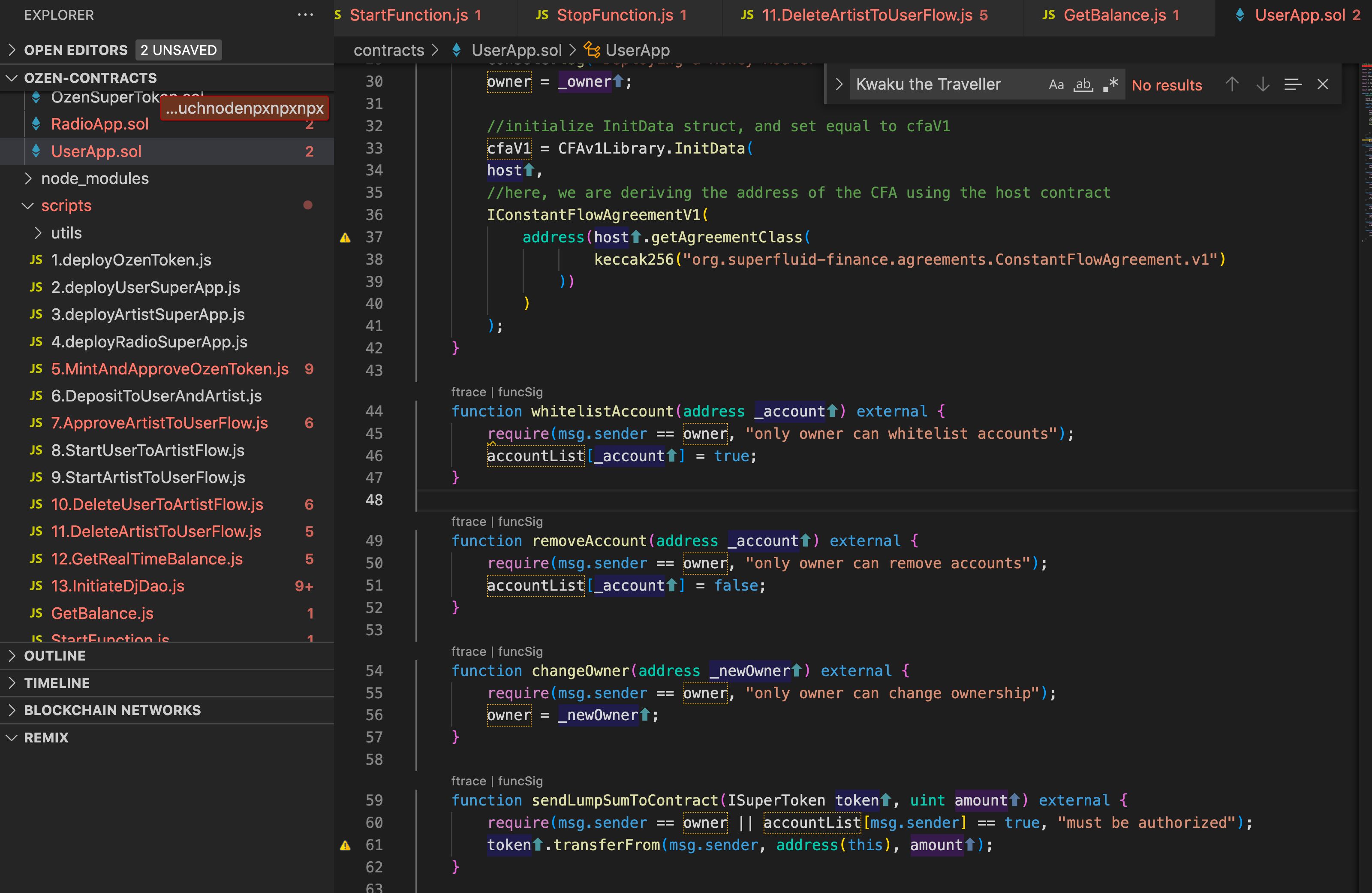This screenshot has width=1372, height=893.
Task: Click funcSig lens above changeOwner
Action: [520, 651]
